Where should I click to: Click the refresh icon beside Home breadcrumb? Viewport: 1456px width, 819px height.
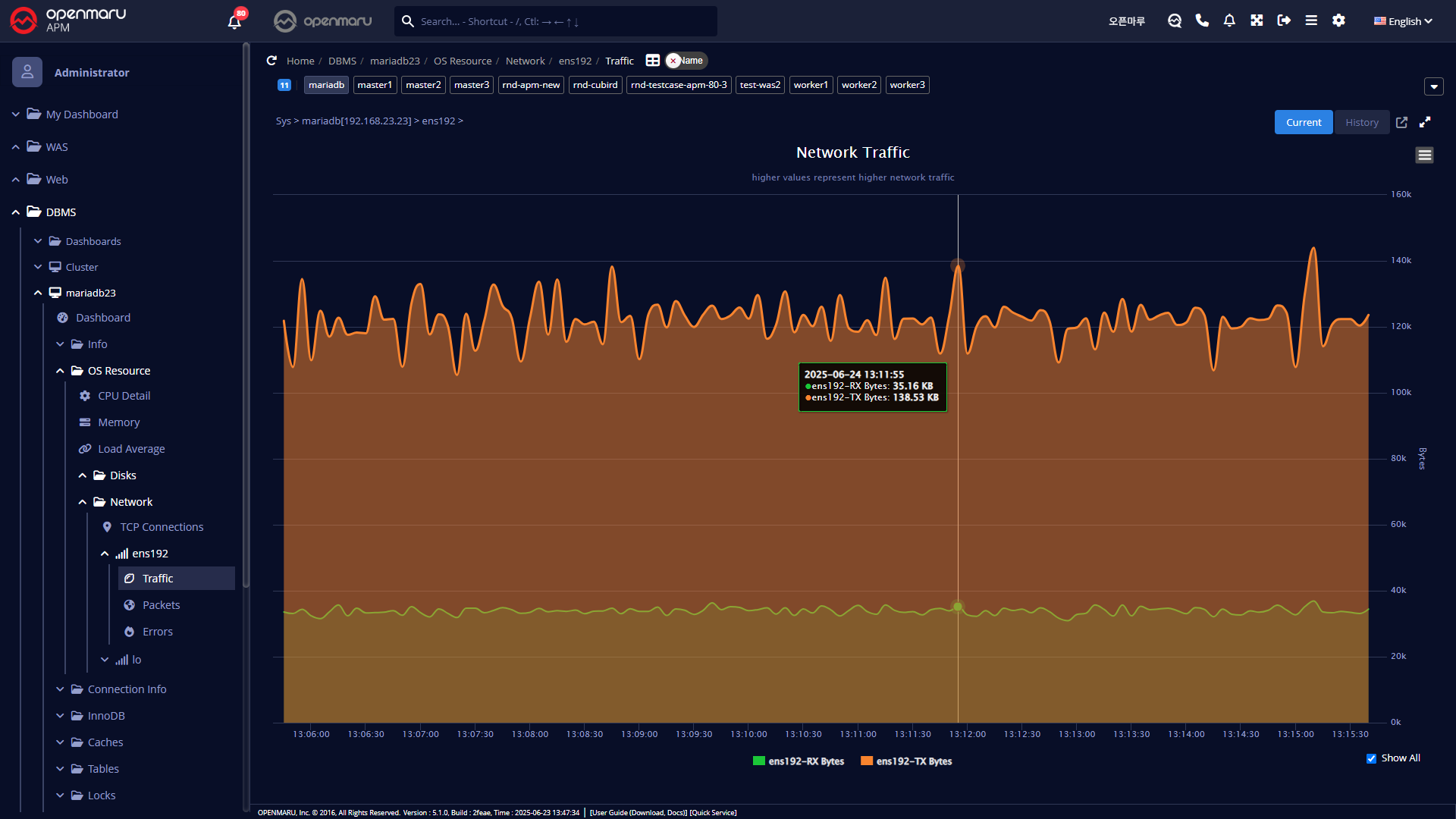(x=271, y=61)
